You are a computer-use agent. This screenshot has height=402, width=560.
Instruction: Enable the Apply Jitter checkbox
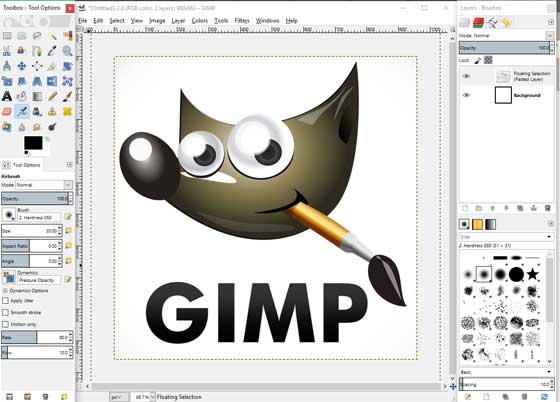coord(5,301)
